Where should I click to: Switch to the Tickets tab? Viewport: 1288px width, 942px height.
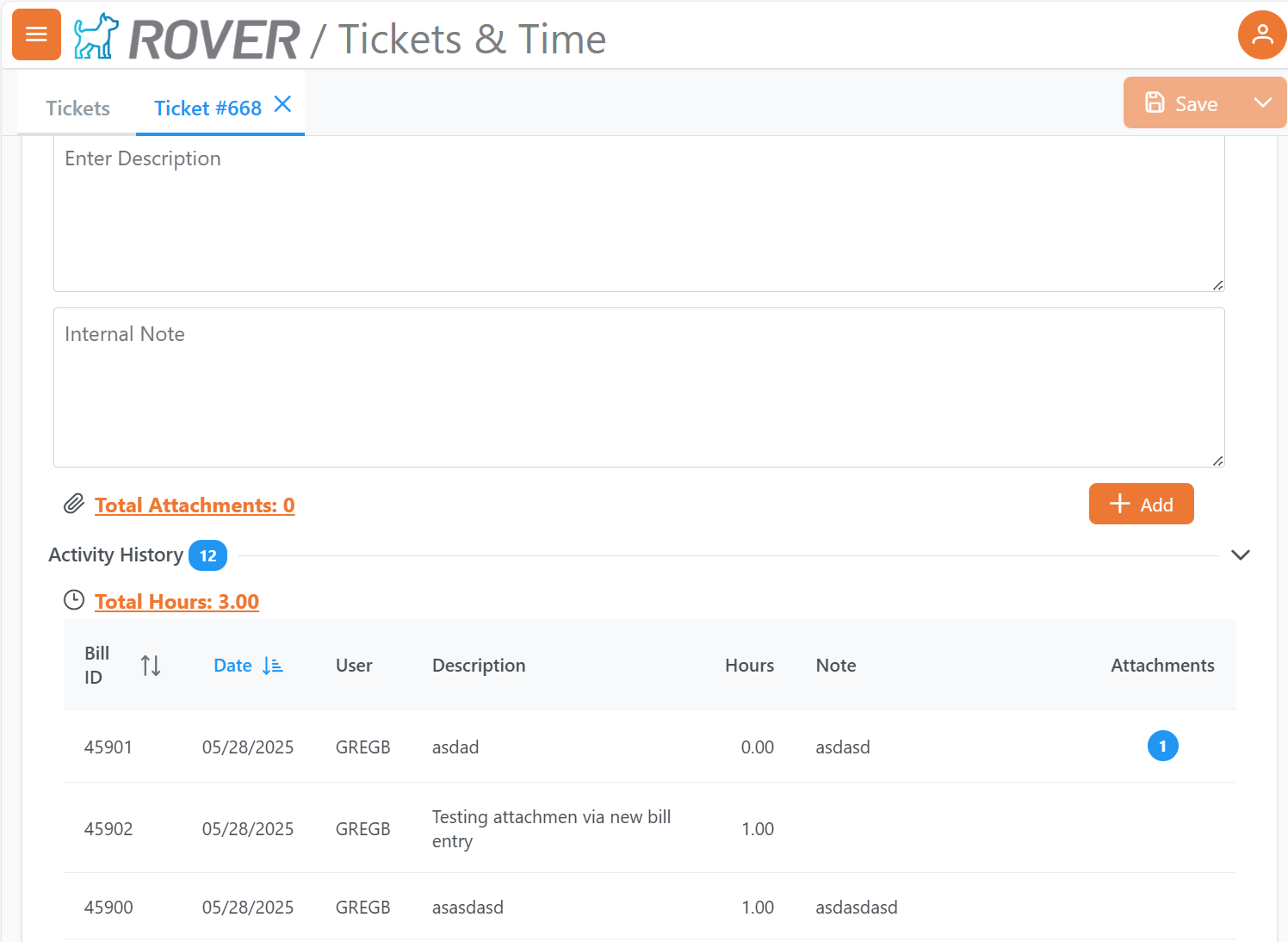(x=77, y=108)
